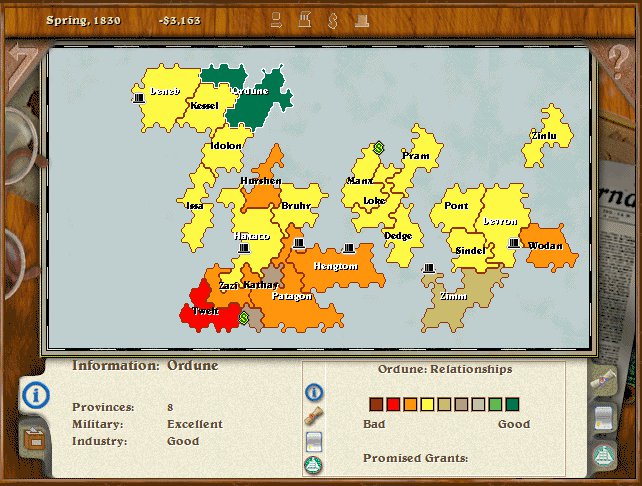This screenshot has width=642, height=486.
Task: Click the top hat icon above Zimm
Action: coord(429,268)
